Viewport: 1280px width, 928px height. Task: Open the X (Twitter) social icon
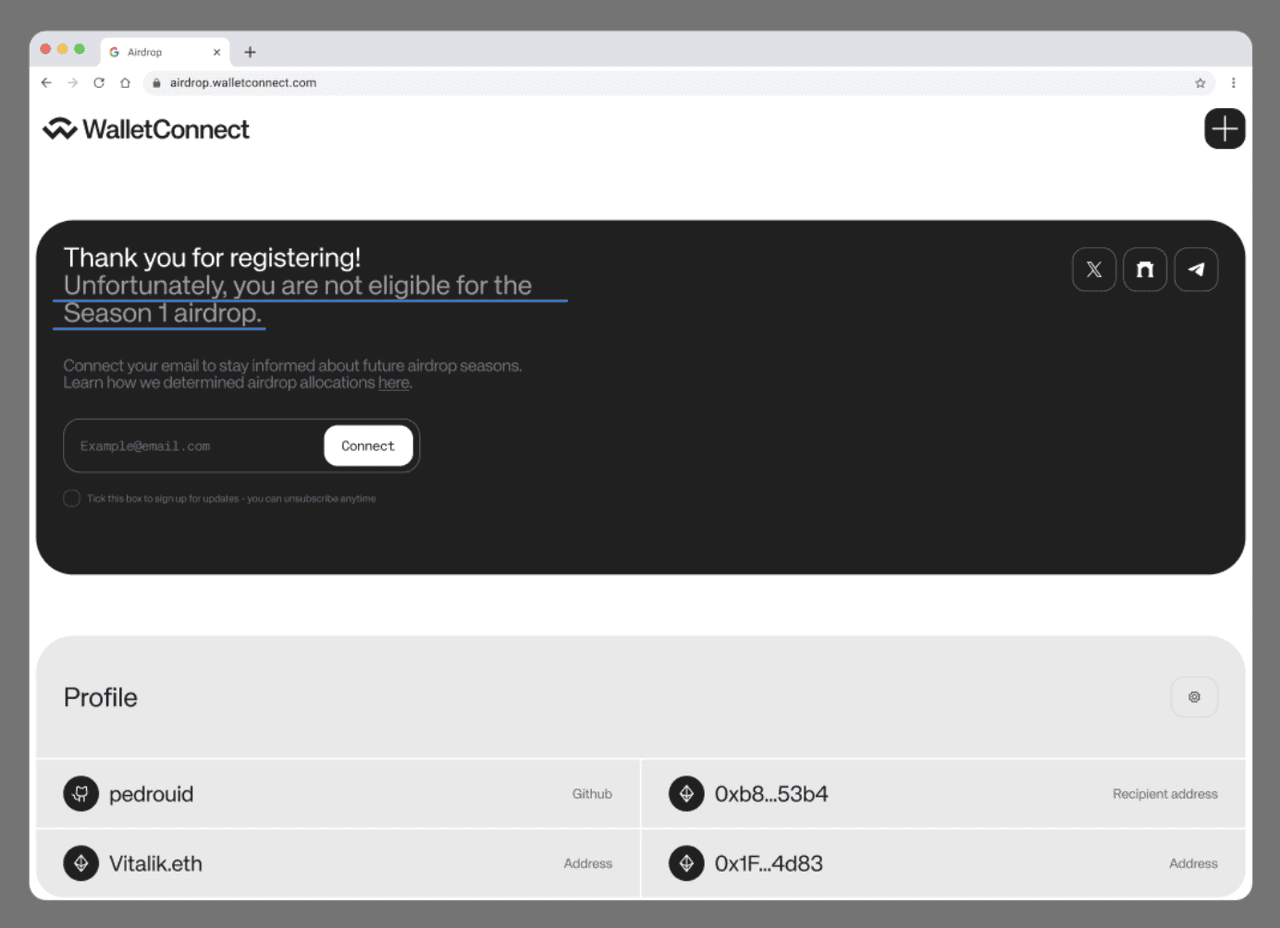1094,269
